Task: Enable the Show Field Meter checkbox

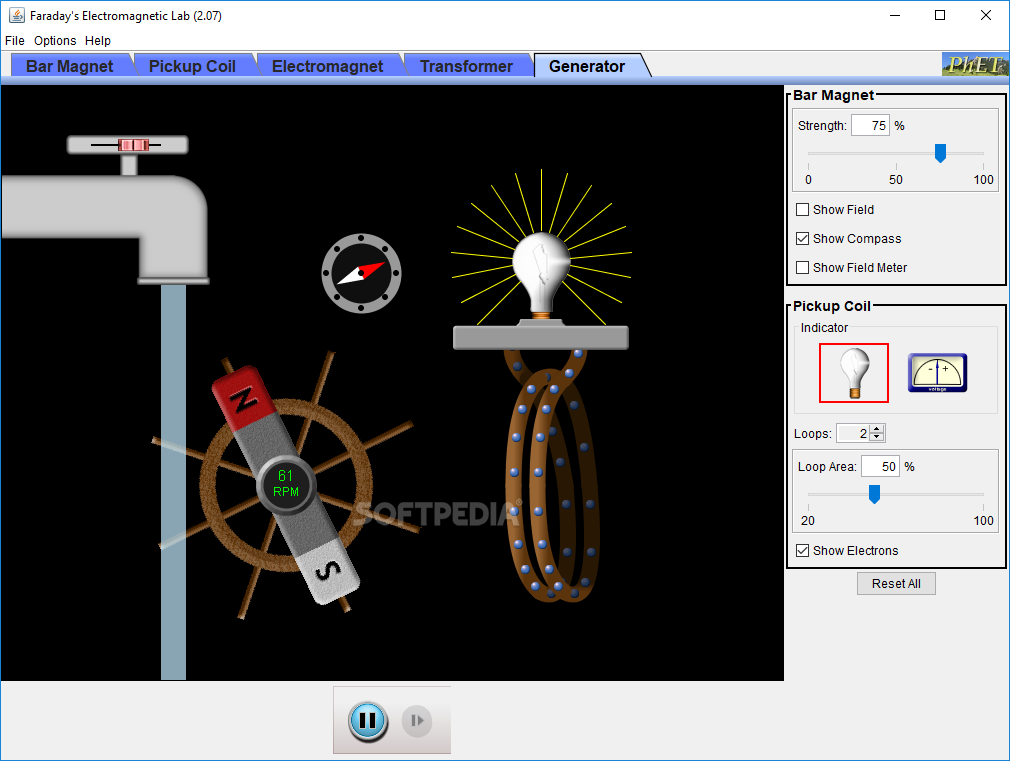Action: (x=803, y=267)
